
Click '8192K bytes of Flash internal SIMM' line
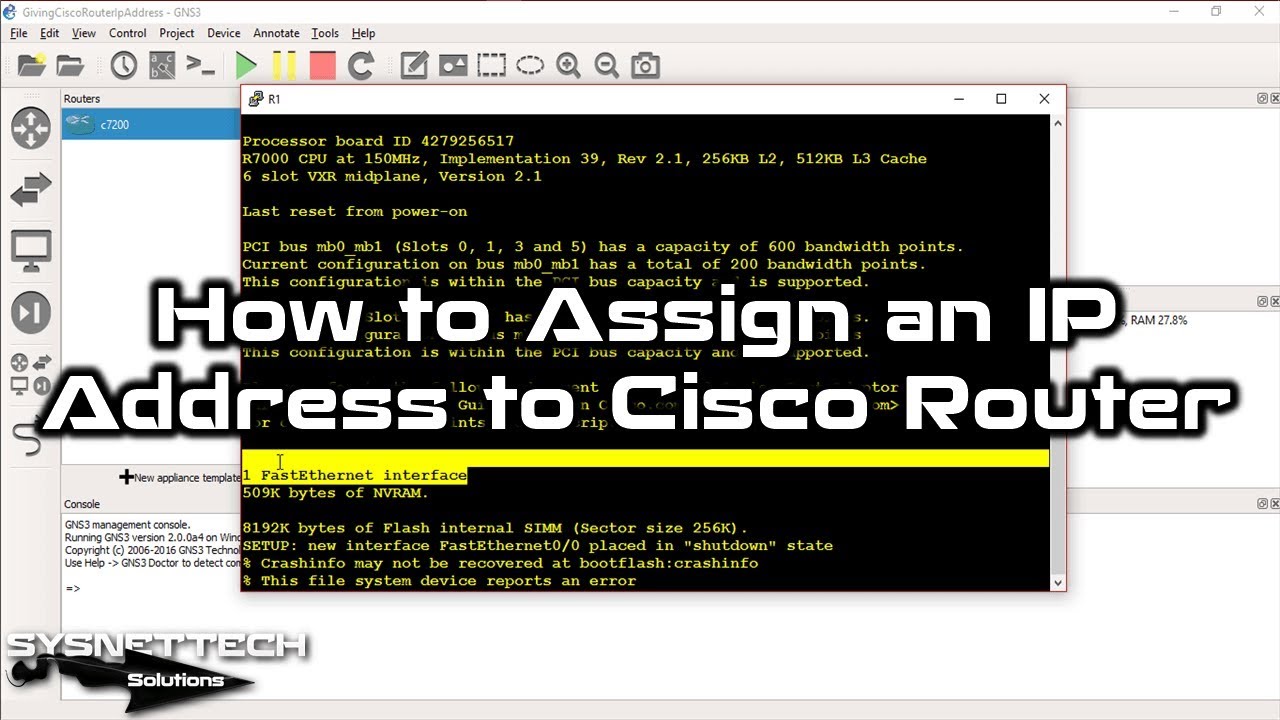[x=495, y=528]
